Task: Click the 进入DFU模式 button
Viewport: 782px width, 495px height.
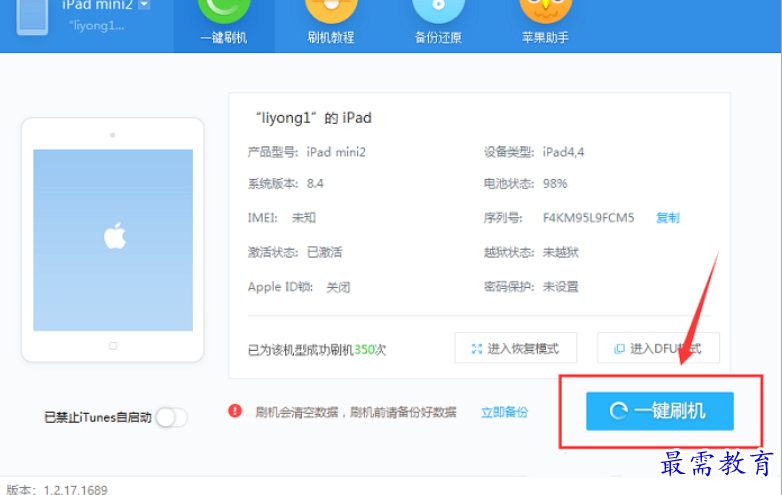Action: click(x=658, y=348)
